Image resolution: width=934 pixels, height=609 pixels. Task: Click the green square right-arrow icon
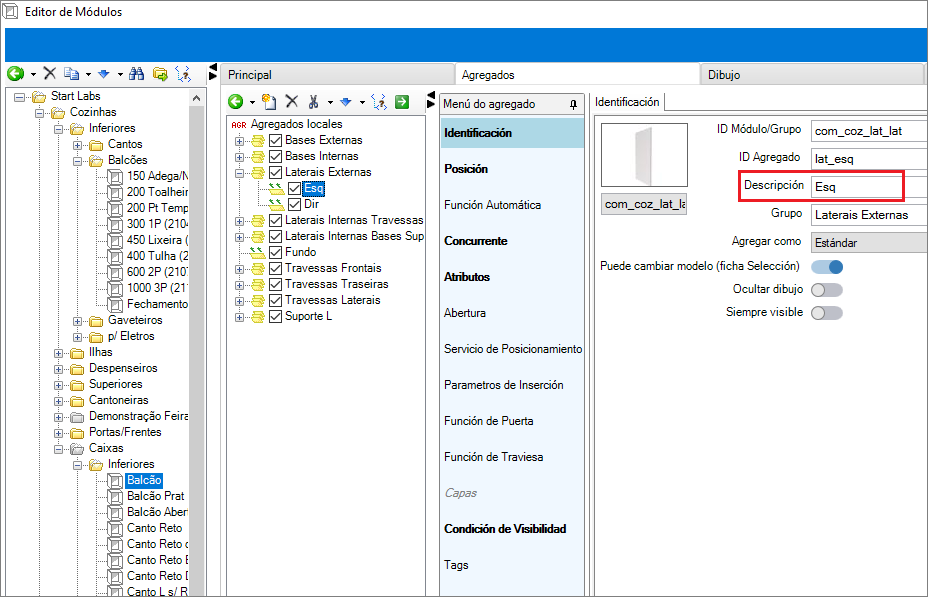click(403, 102)
